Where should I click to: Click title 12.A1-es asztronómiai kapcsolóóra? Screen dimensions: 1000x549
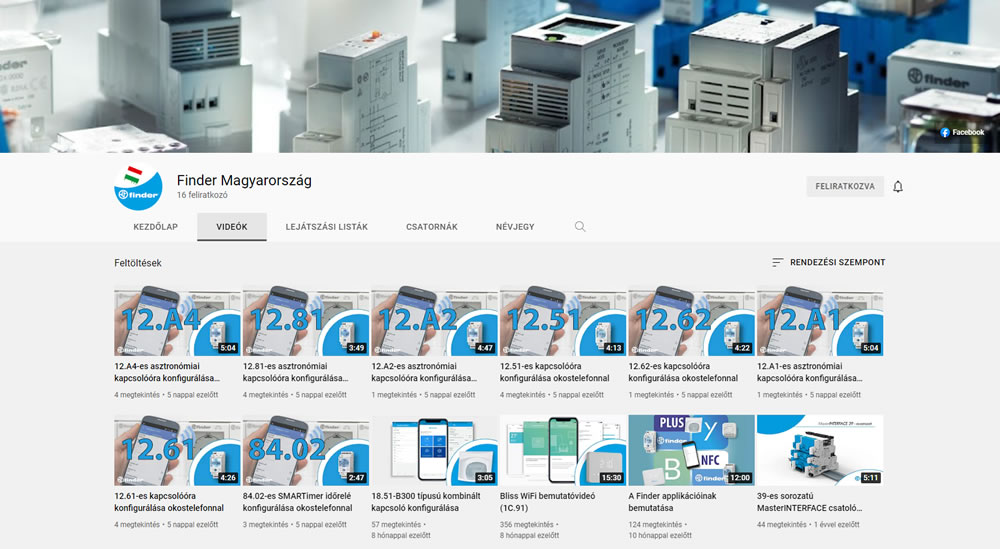[810, 372]
